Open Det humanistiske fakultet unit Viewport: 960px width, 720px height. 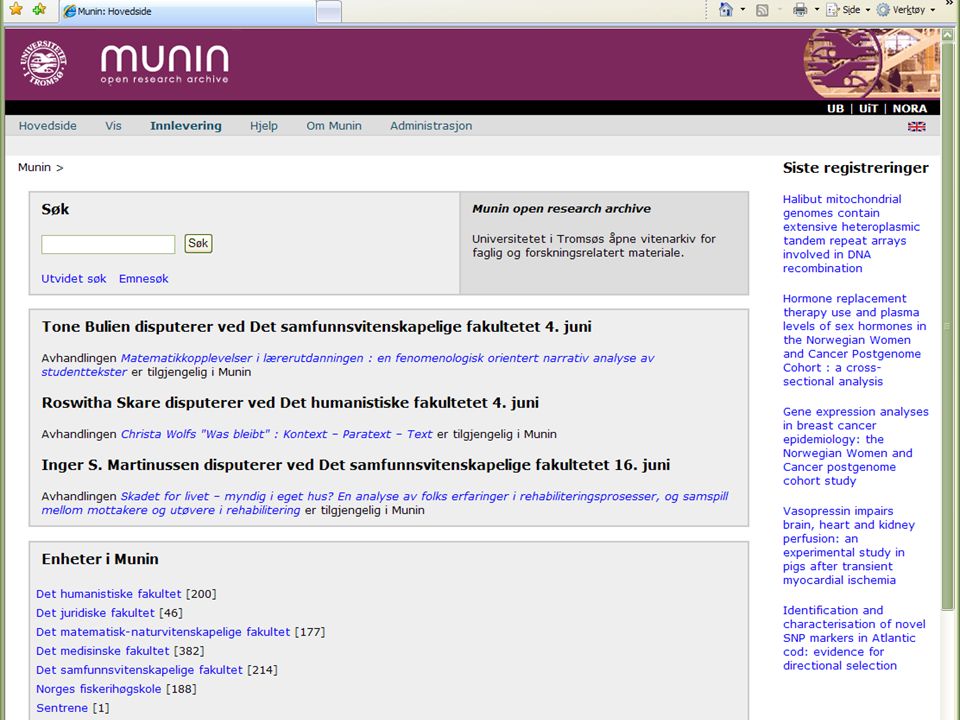click(108, 594)
